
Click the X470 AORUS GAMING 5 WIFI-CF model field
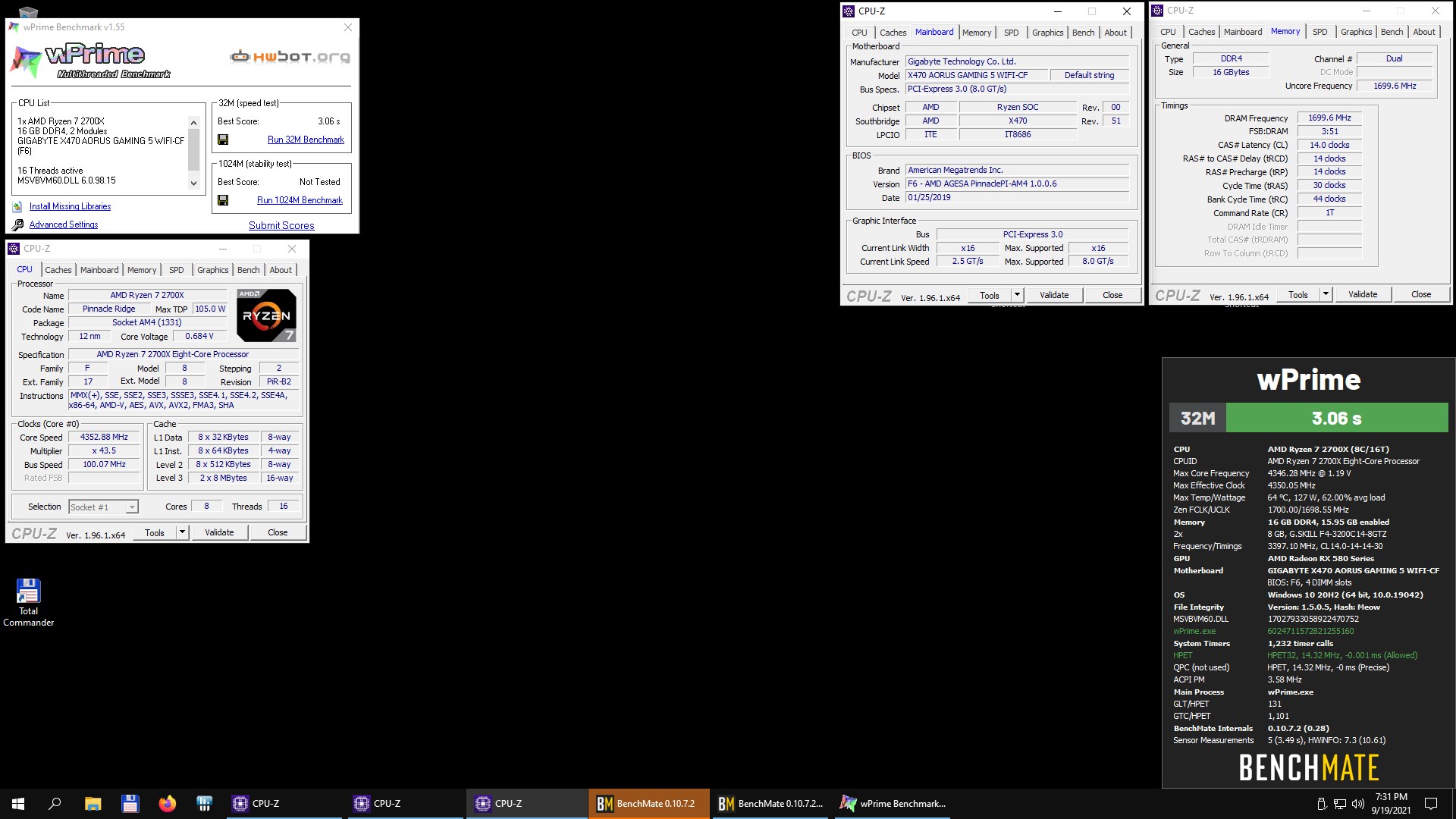coord(977,75)
